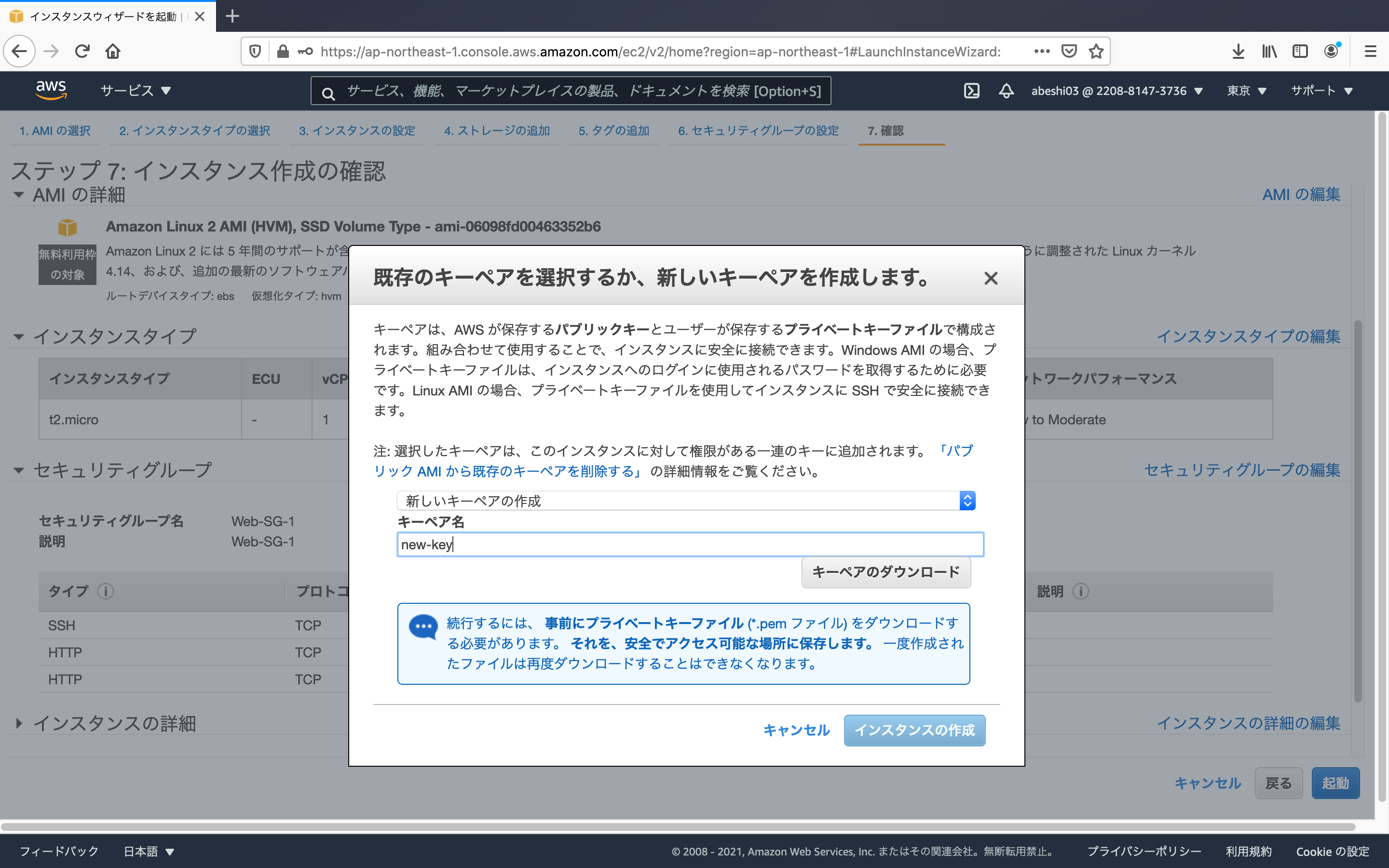Click the info icon next to 説明 column
This screenshot has width=1389, height=868.
coord(1082,592)
